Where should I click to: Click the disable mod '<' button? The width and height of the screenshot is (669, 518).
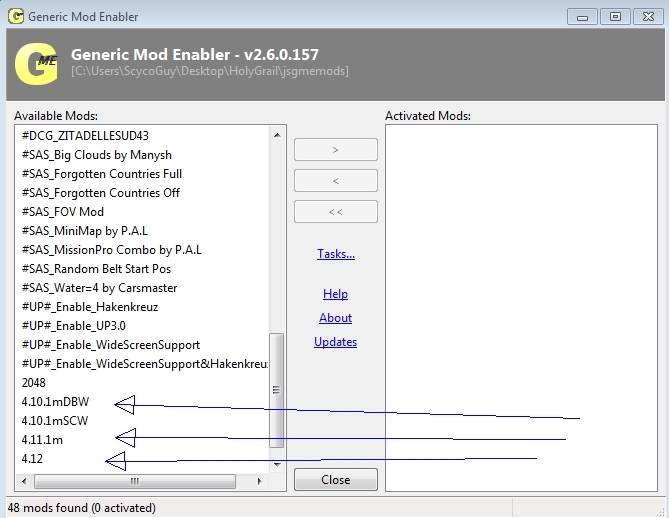(x=335, y=180)
